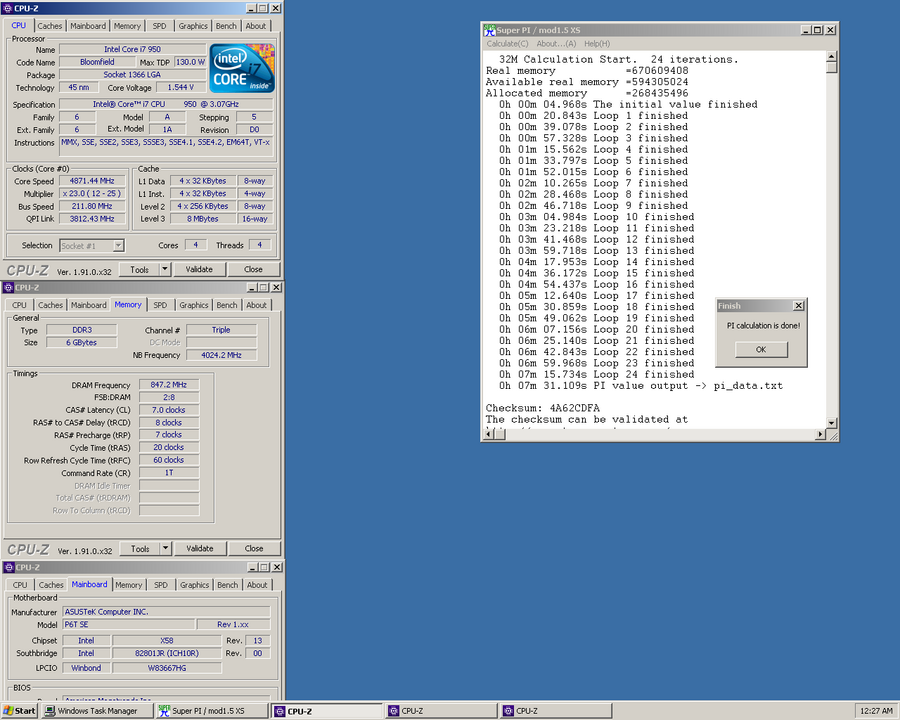The height and width of the screenshot is (720, 900).
Task: Click the top CPU-Z window title icon
Action: [8, 8]
